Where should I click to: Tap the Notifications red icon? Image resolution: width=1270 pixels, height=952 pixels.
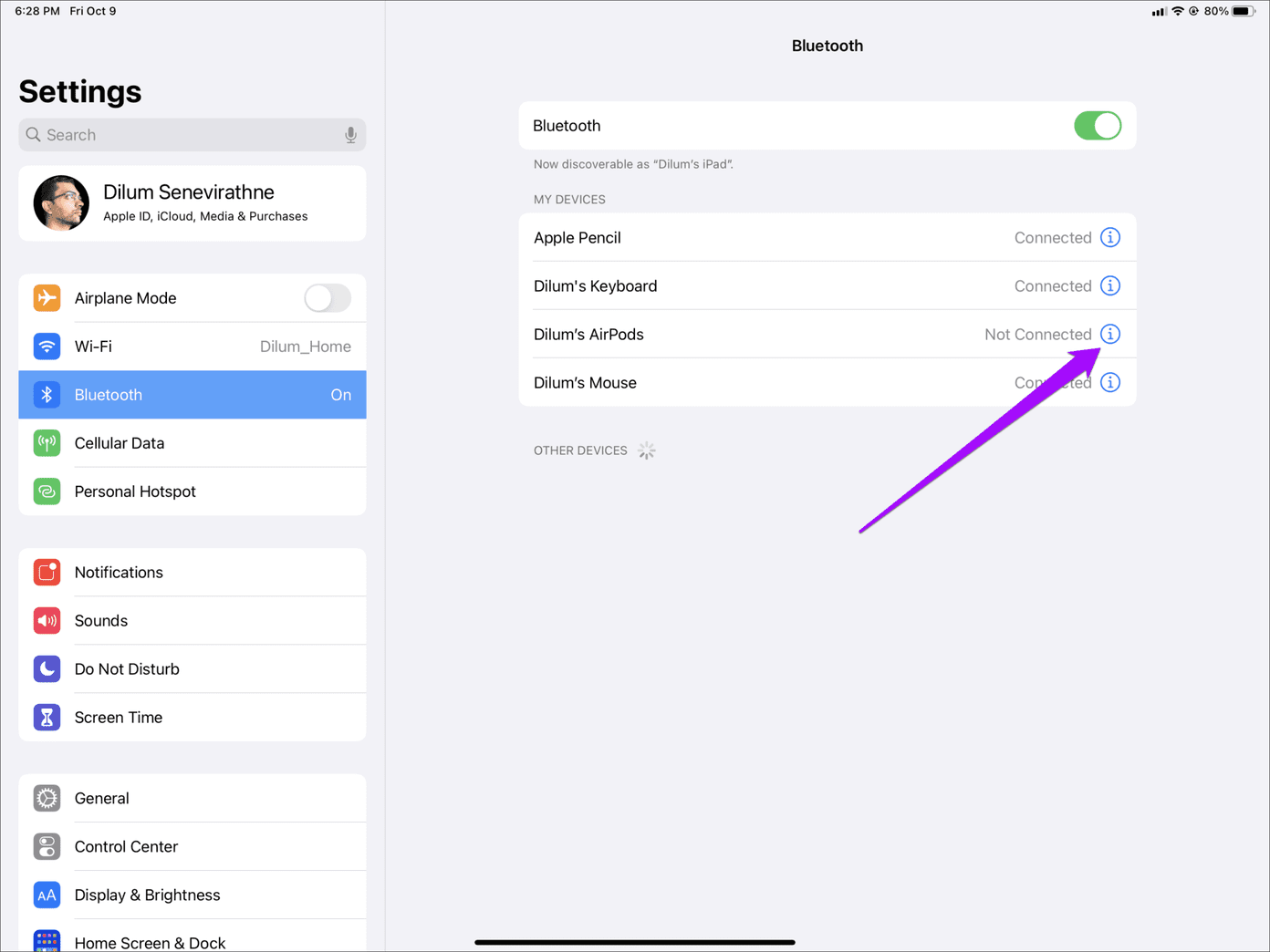47,572
